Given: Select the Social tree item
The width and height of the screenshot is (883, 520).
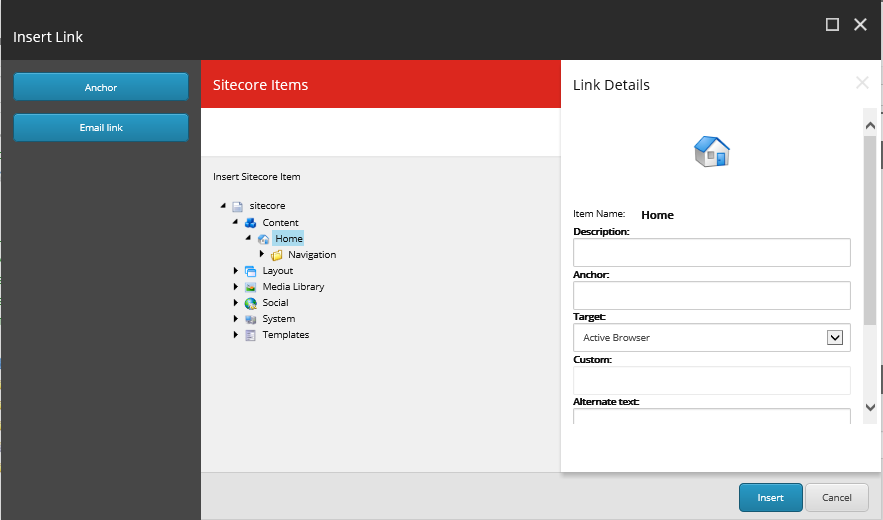Looking at the screenshot, I should coord(275,303).
